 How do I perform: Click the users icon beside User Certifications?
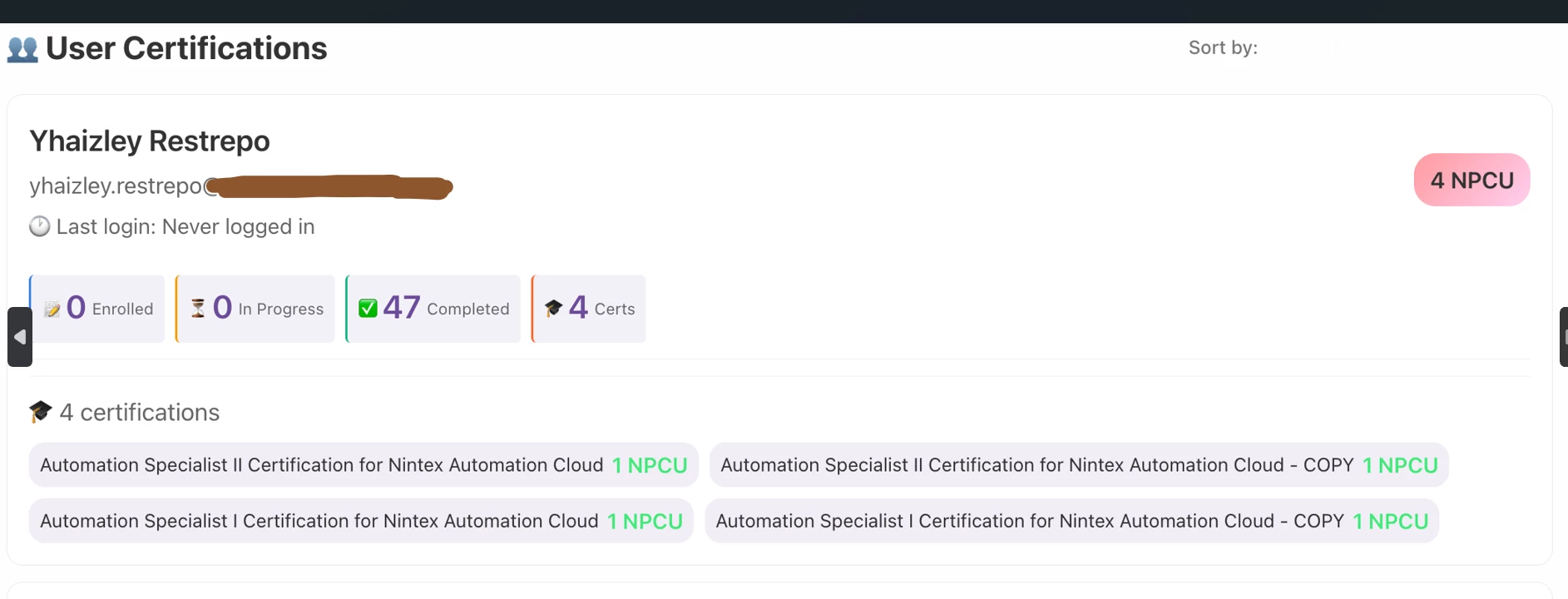22,50
